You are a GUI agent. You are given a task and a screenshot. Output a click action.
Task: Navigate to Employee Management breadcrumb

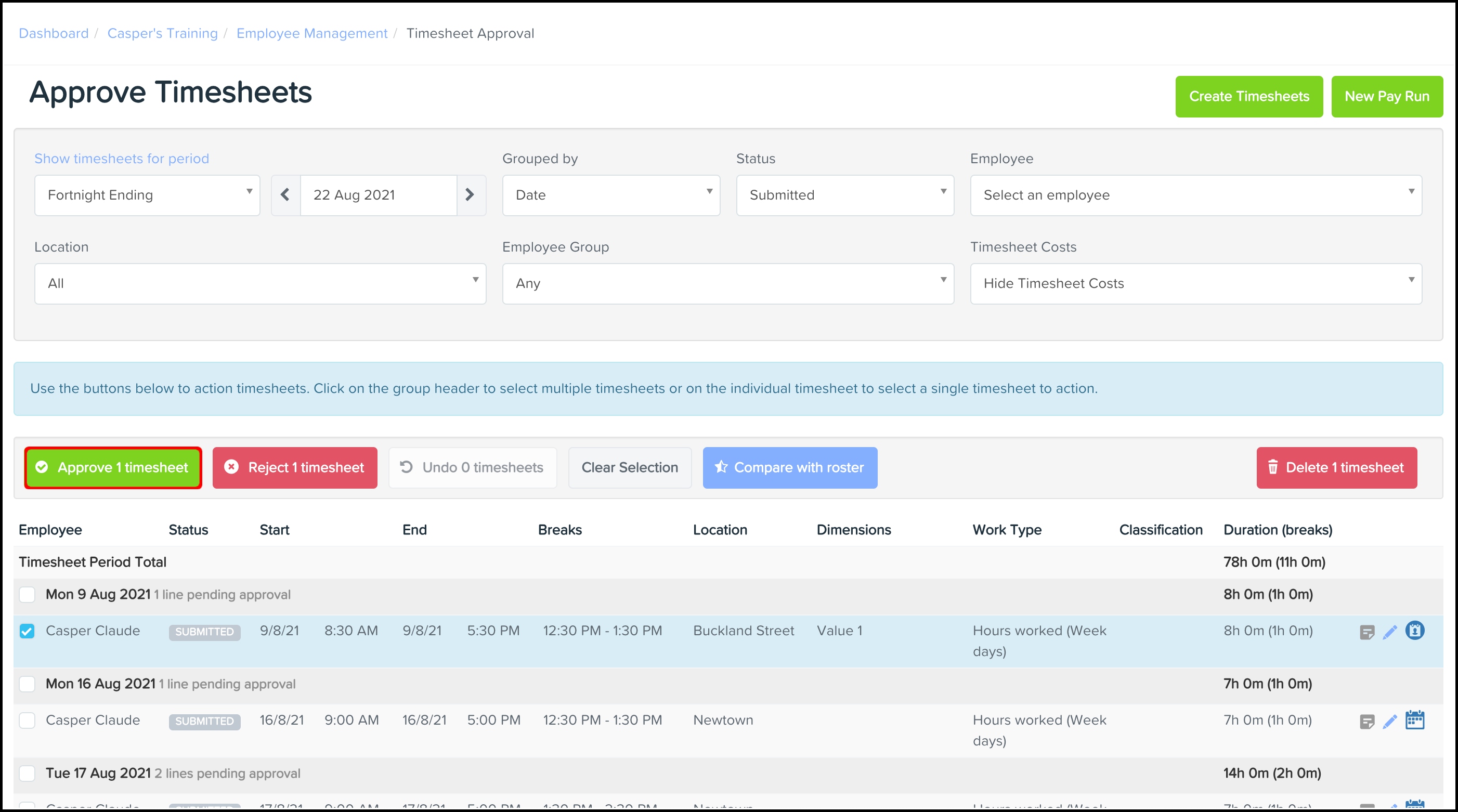click(312, 33)
